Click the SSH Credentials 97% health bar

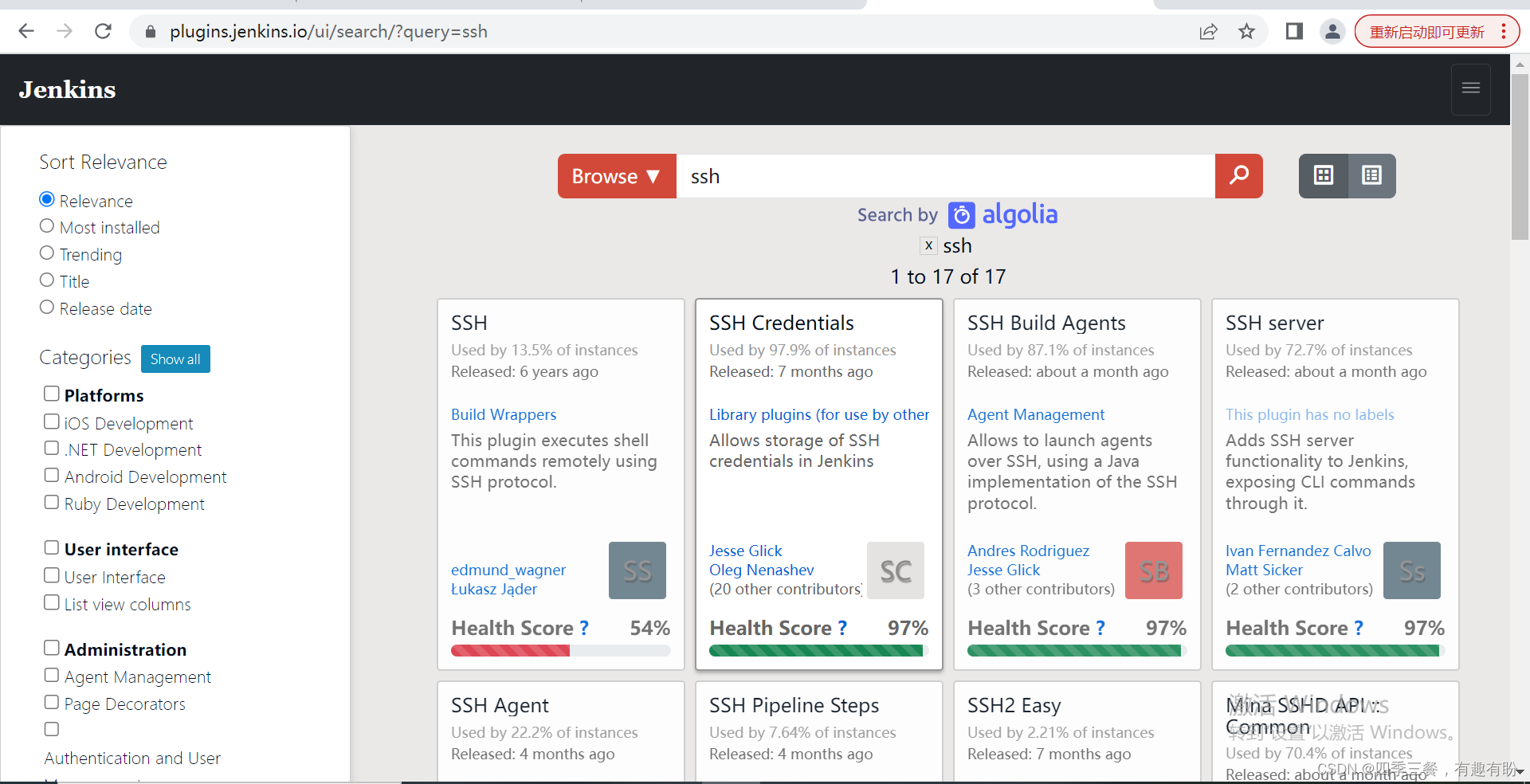[819, 651]
